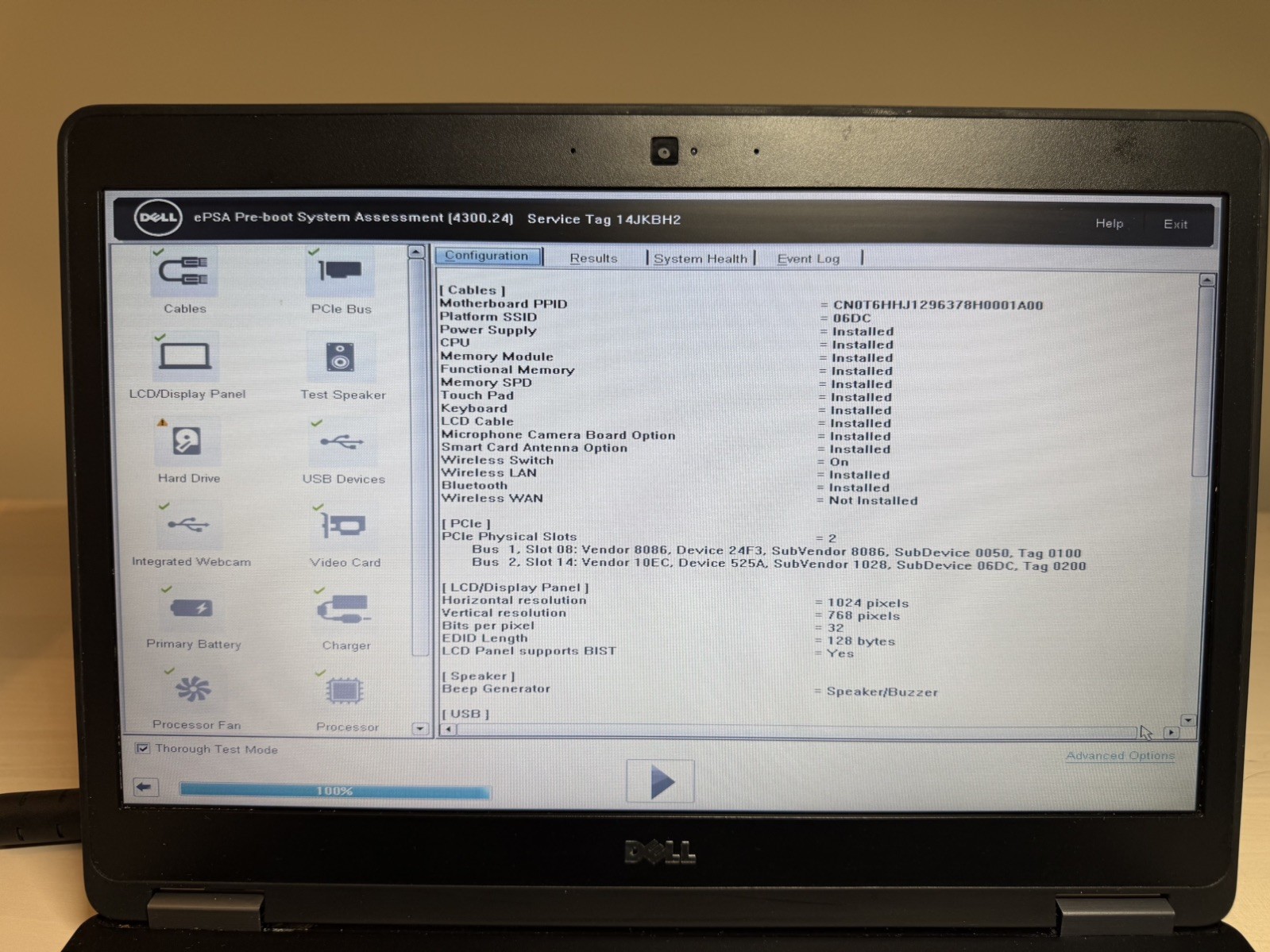Click the '[ USB ]' section header
Image resolution: width=1270 pixels, height=952 pixels.
tap(466, 714)
